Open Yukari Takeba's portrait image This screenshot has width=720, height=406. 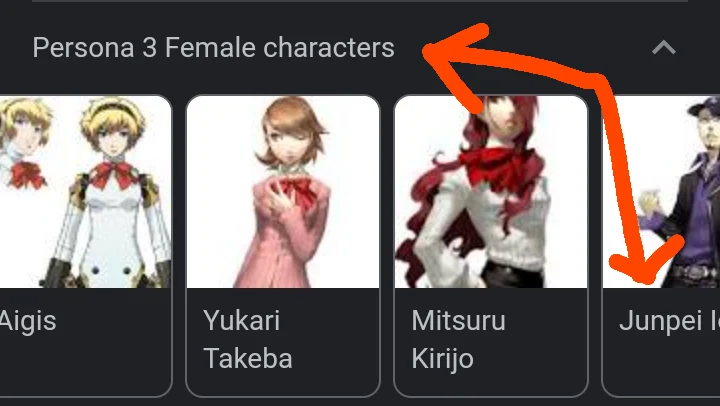[283, 192]
